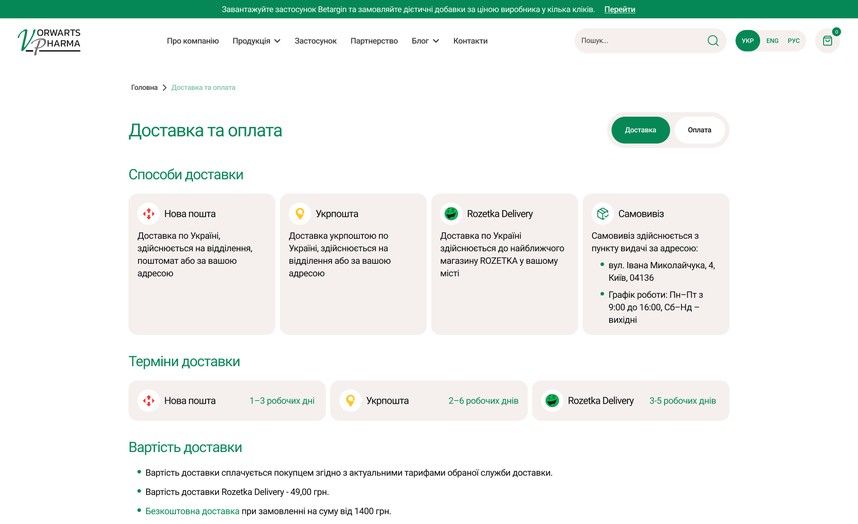Click the 1–3 робочих дні text
The width and height of the screenshot is (858, 524).
(x=282, y=401)
